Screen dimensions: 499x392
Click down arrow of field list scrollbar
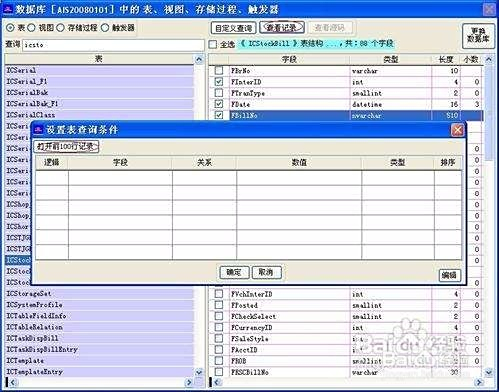coord(489,372)
